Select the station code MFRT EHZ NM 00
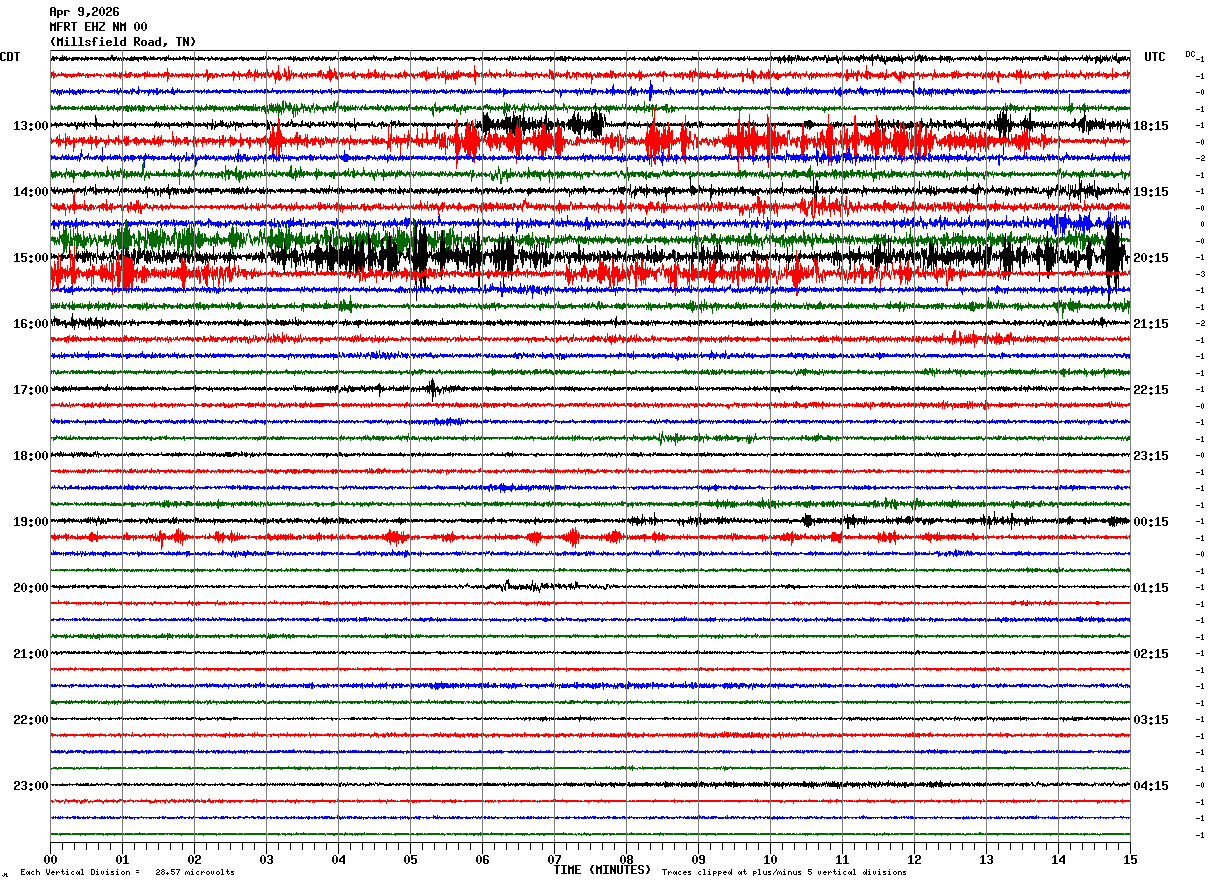 click(98, 27)
